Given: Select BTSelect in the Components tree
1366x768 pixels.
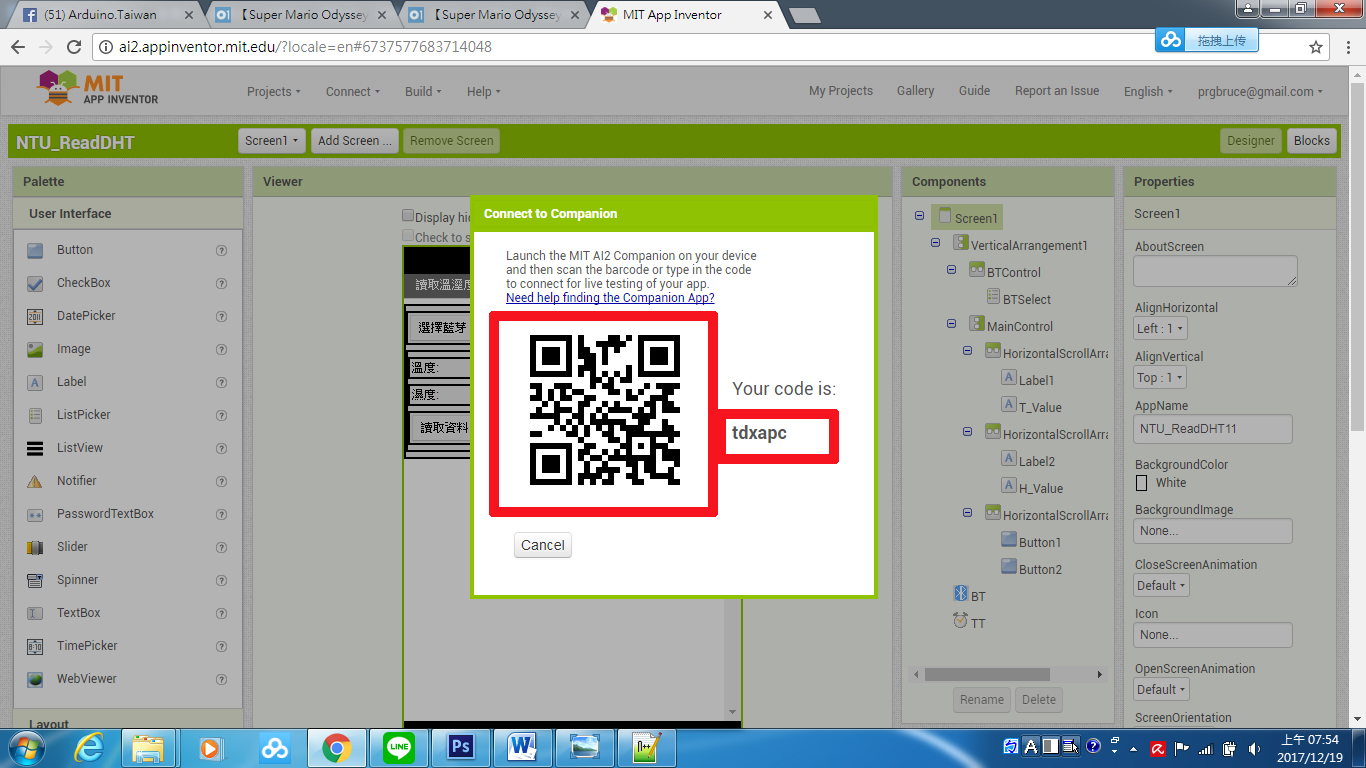Looking at the screenshot, I should [x=1026, y=299].
